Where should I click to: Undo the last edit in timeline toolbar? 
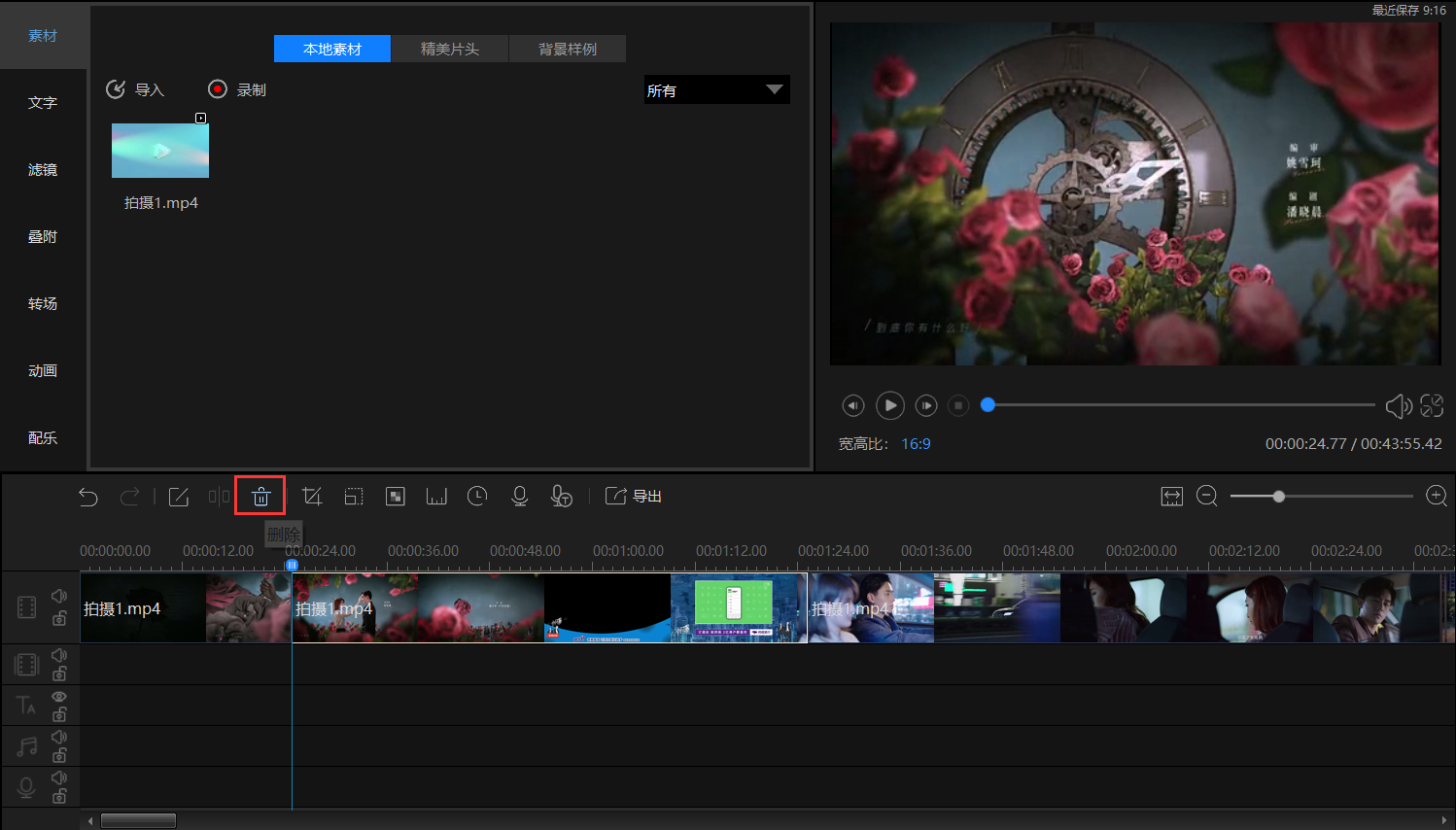click(88, 497)
